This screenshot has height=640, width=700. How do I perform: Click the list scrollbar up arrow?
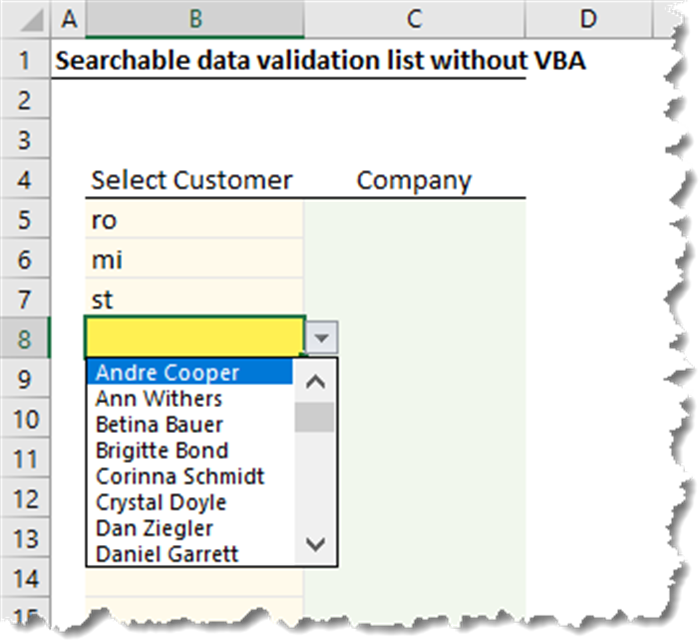[315, 381]
